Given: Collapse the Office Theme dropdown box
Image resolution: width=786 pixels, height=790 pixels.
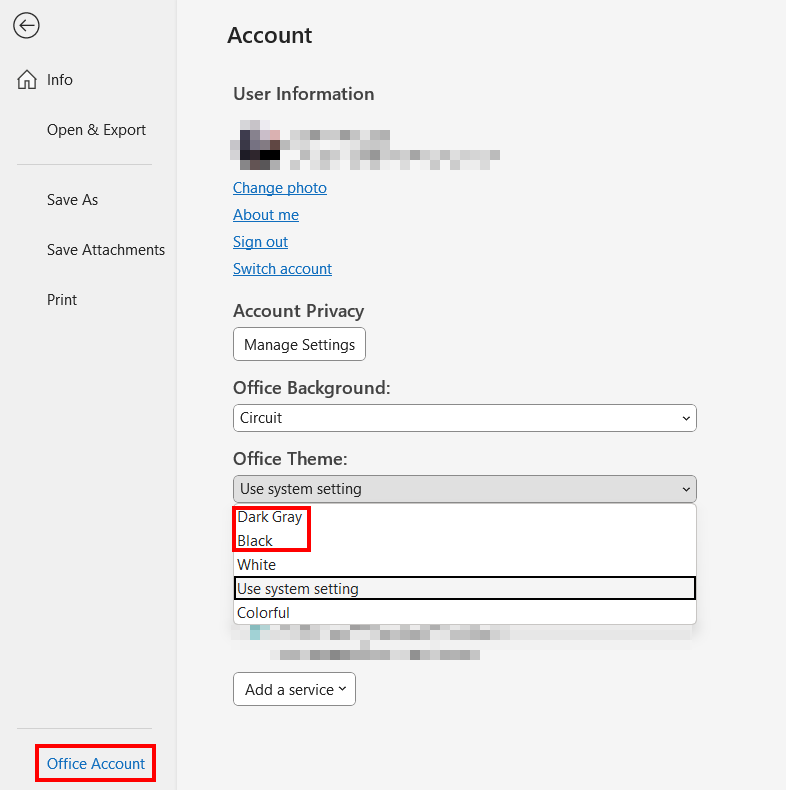Looking at the screenshot, I should (x=465, y=489).
